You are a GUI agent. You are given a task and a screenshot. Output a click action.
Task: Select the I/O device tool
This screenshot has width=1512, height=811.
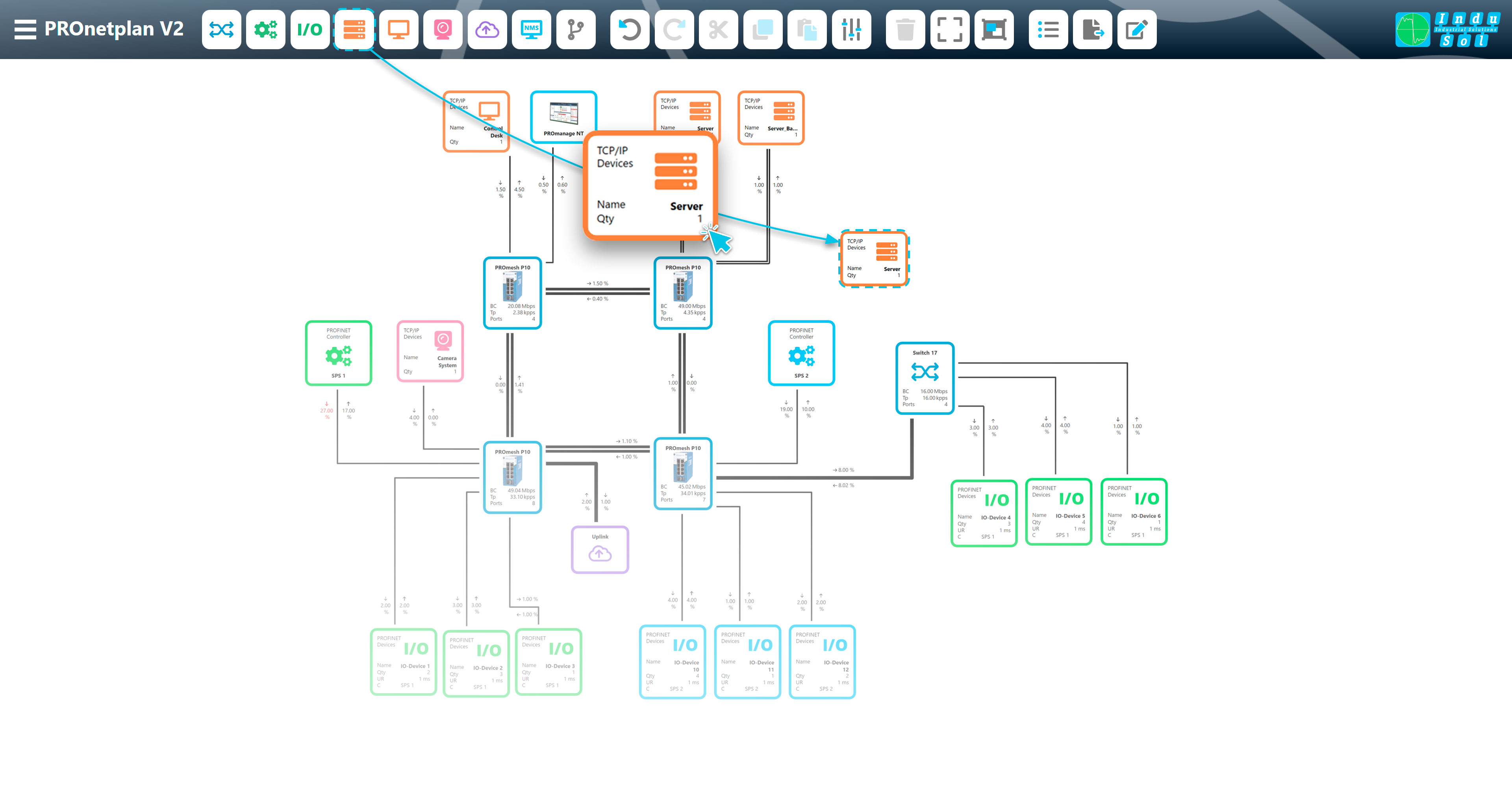tap(310, 29)
